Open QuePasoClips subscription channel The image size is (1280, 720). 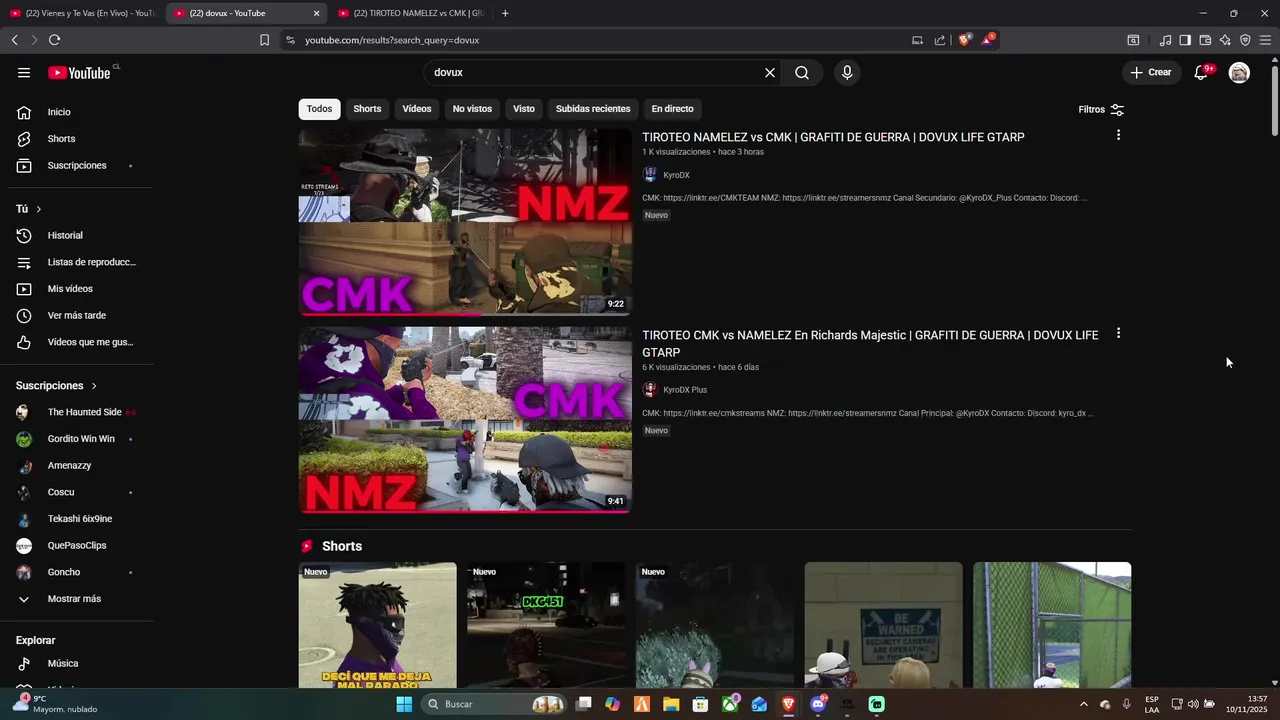point(80,546)
